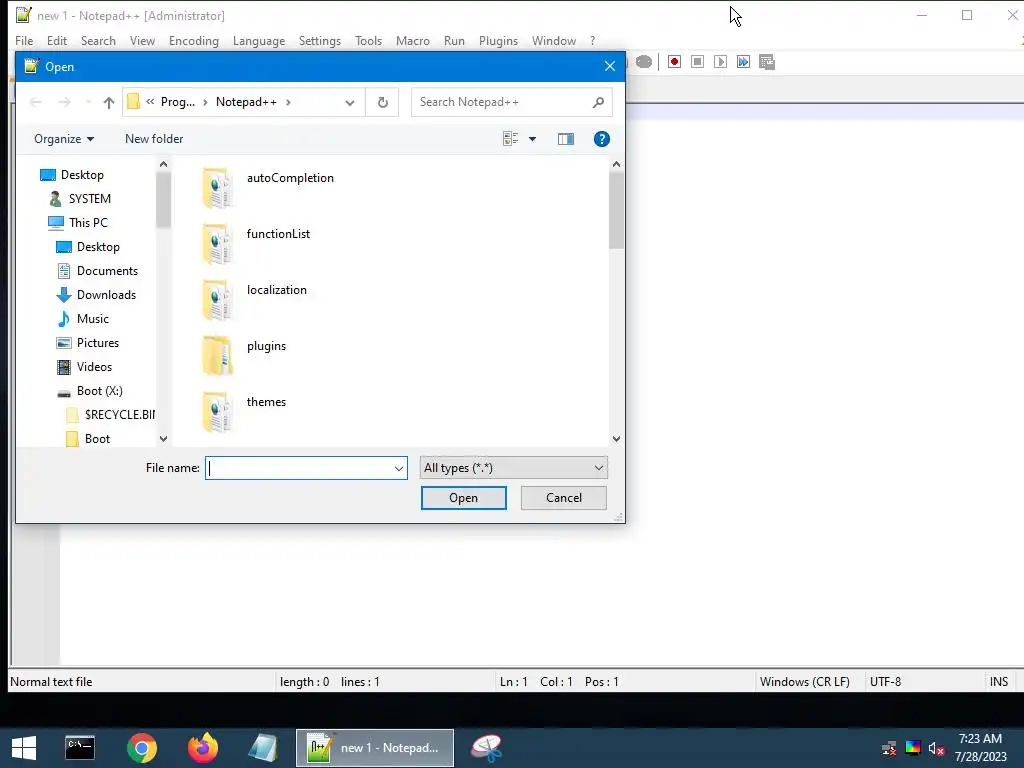Open the Organize dropdown menu
This screenshot has width=1024, height=768.
tap(64, 139)
